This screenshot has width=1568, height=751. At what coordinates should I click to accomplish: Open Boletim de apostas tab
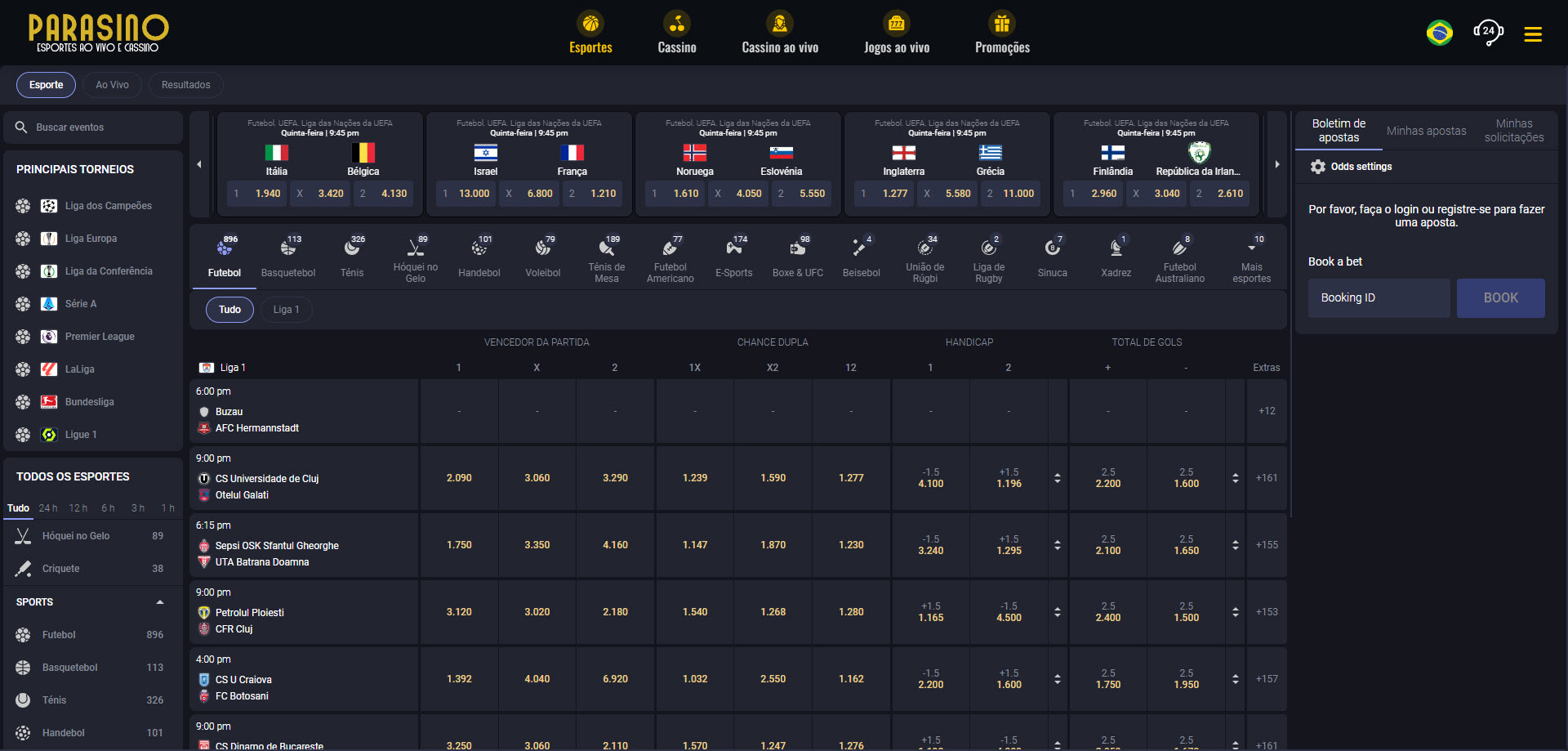(1339, 131)
